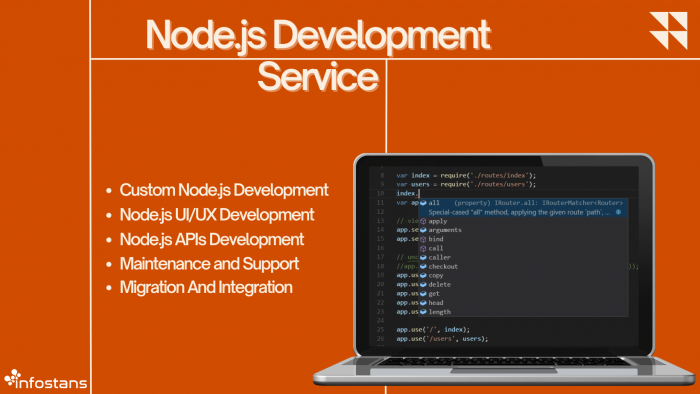
Task: Pick the 'call' suggestion entry
Action: (x=523, y=249)
